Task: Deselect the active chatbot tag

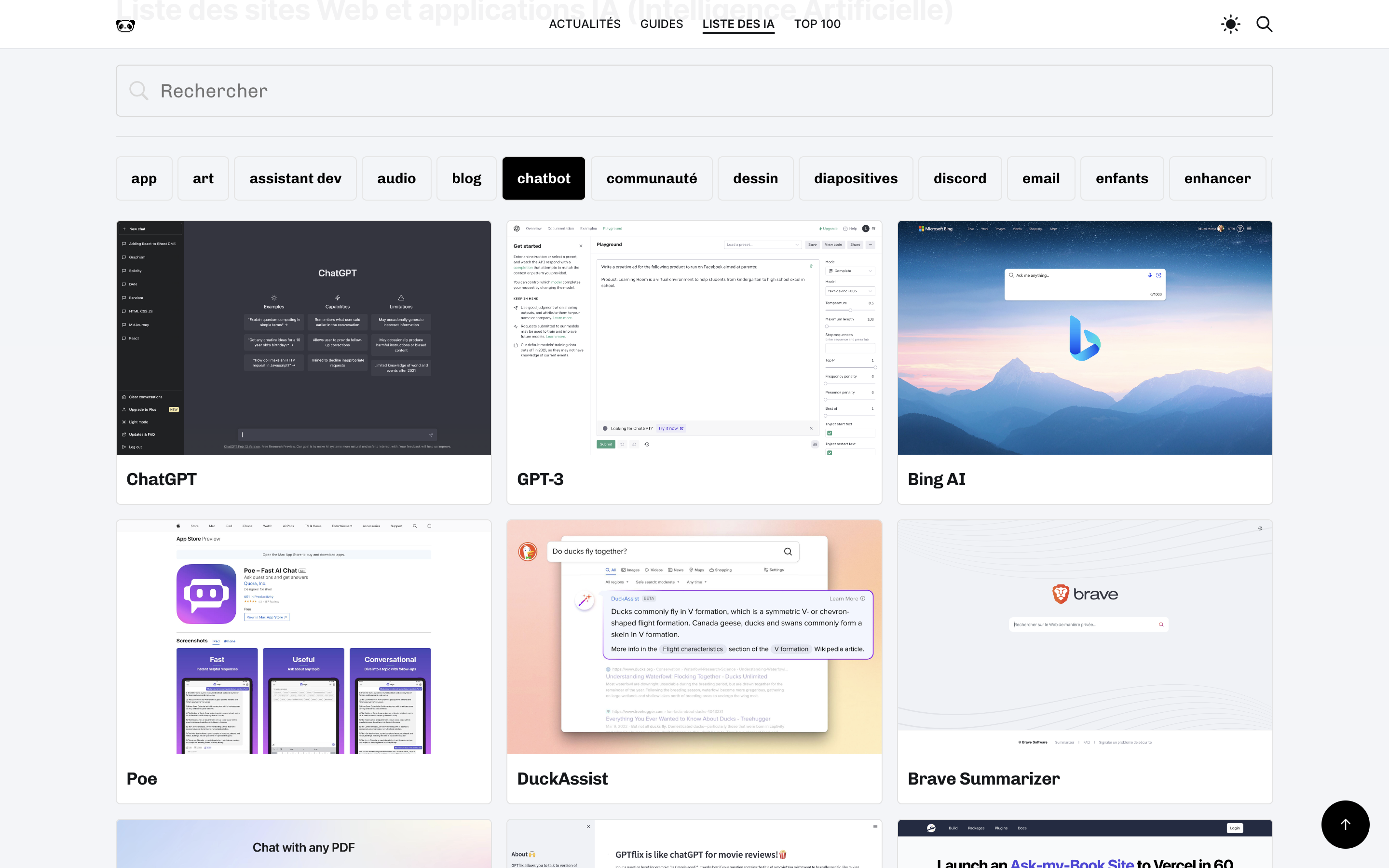Action: pos(544,178)
